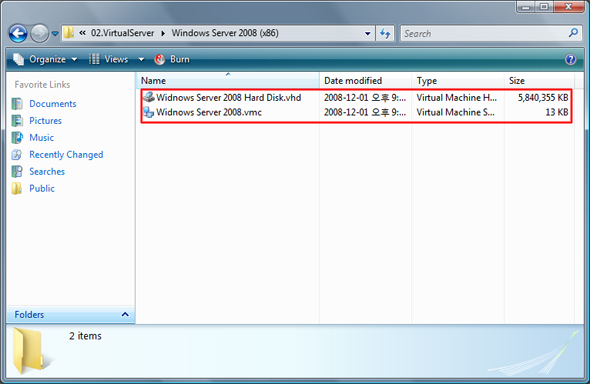Screen dimensions: 590x384
Task: Expand hidden path with the double chevron
Action: 82,33
